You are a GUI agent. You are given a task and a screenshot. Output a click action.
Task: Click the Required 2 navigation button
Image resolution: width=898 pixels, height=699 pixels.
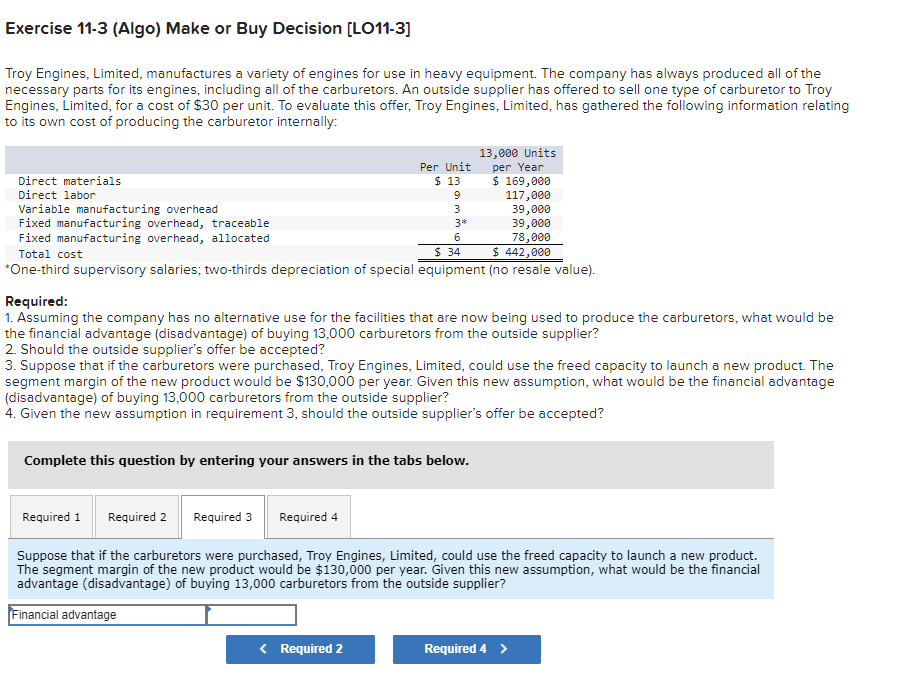click(300, 649)
